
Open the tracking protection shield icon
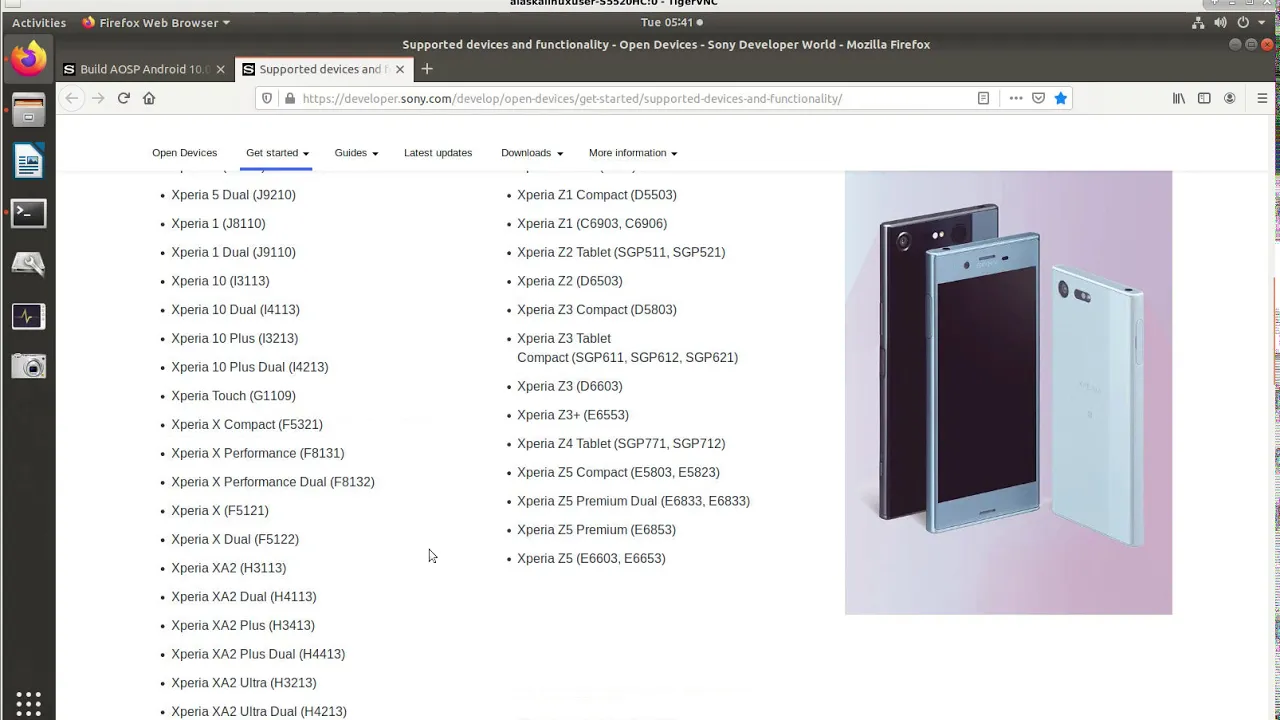[267, 98]
